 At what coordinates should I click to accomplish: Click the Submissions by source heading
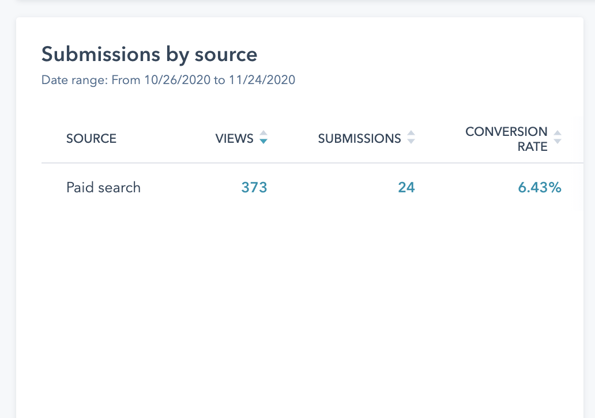pyautogui.click(x=149, y=54)
